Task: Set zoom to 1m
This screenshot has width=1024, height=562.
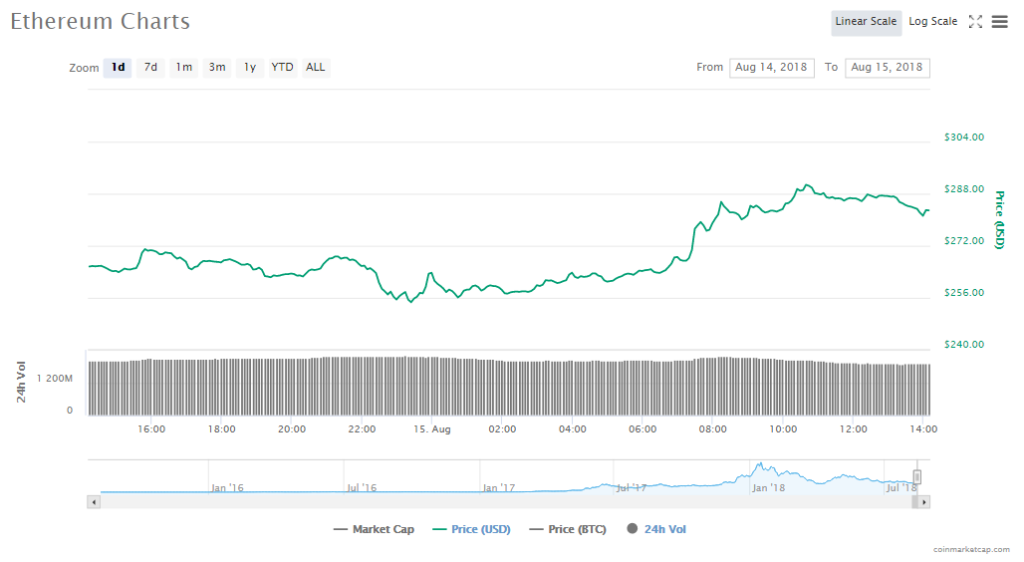Action: pos(183,68)
